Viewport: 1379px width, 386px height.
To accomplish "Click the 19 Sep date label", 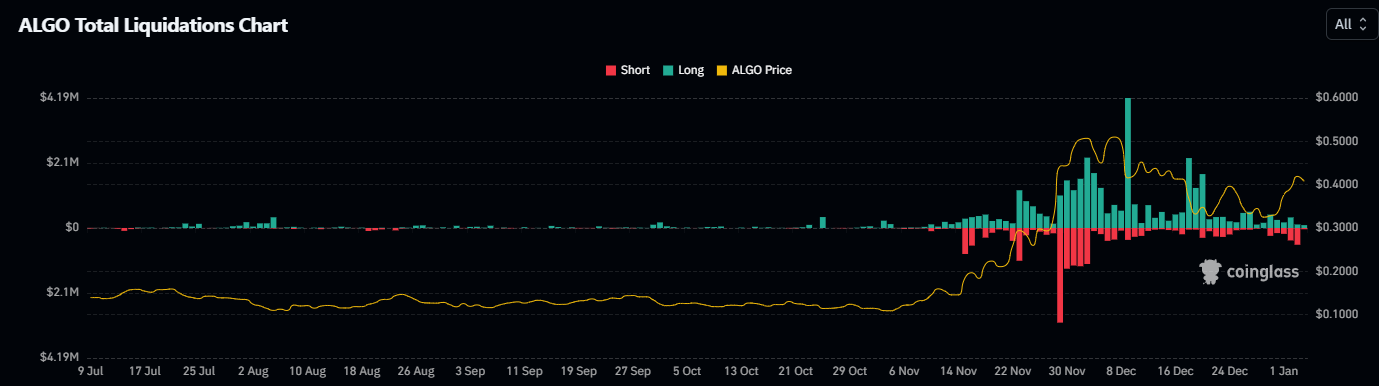I will (578, 371).
